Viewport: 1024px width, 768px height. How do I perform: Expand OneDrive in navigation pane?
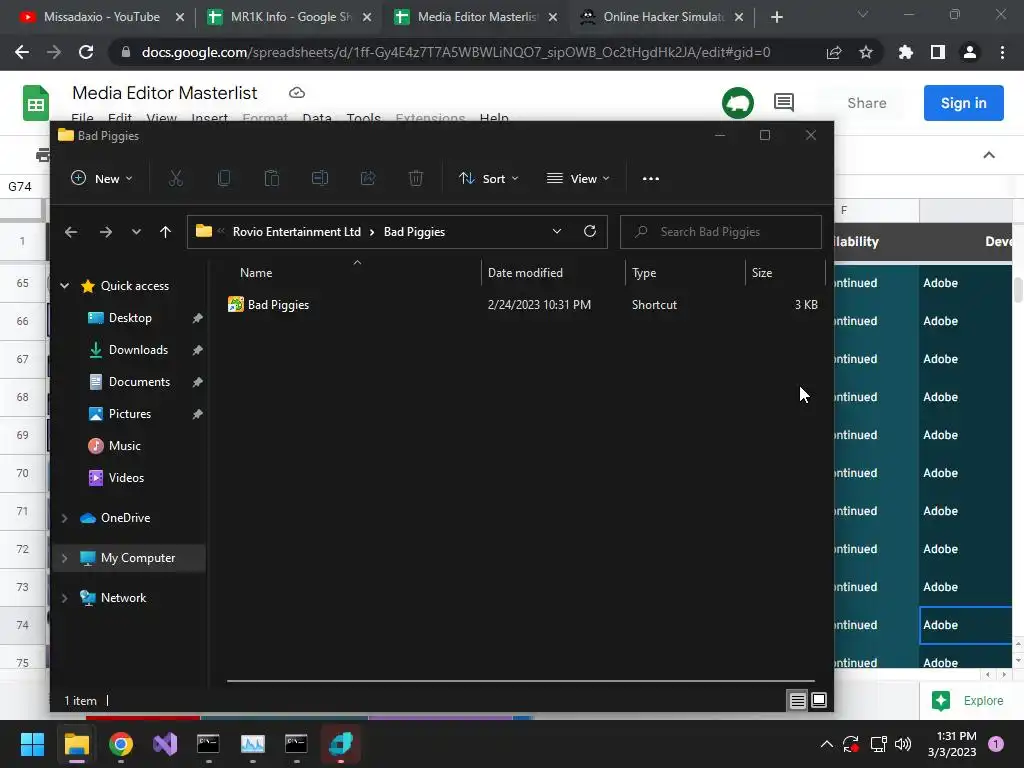point(65,518)
